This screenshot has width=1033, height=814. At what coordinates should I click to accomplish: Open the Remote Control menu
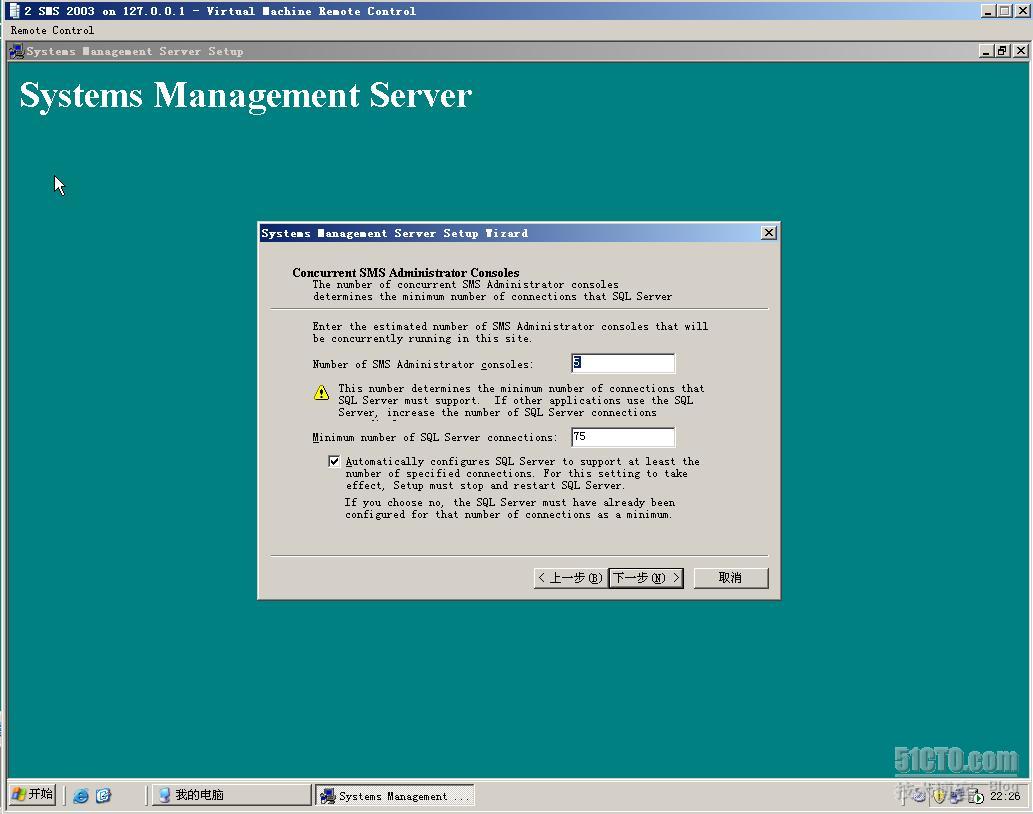(52, 30)
